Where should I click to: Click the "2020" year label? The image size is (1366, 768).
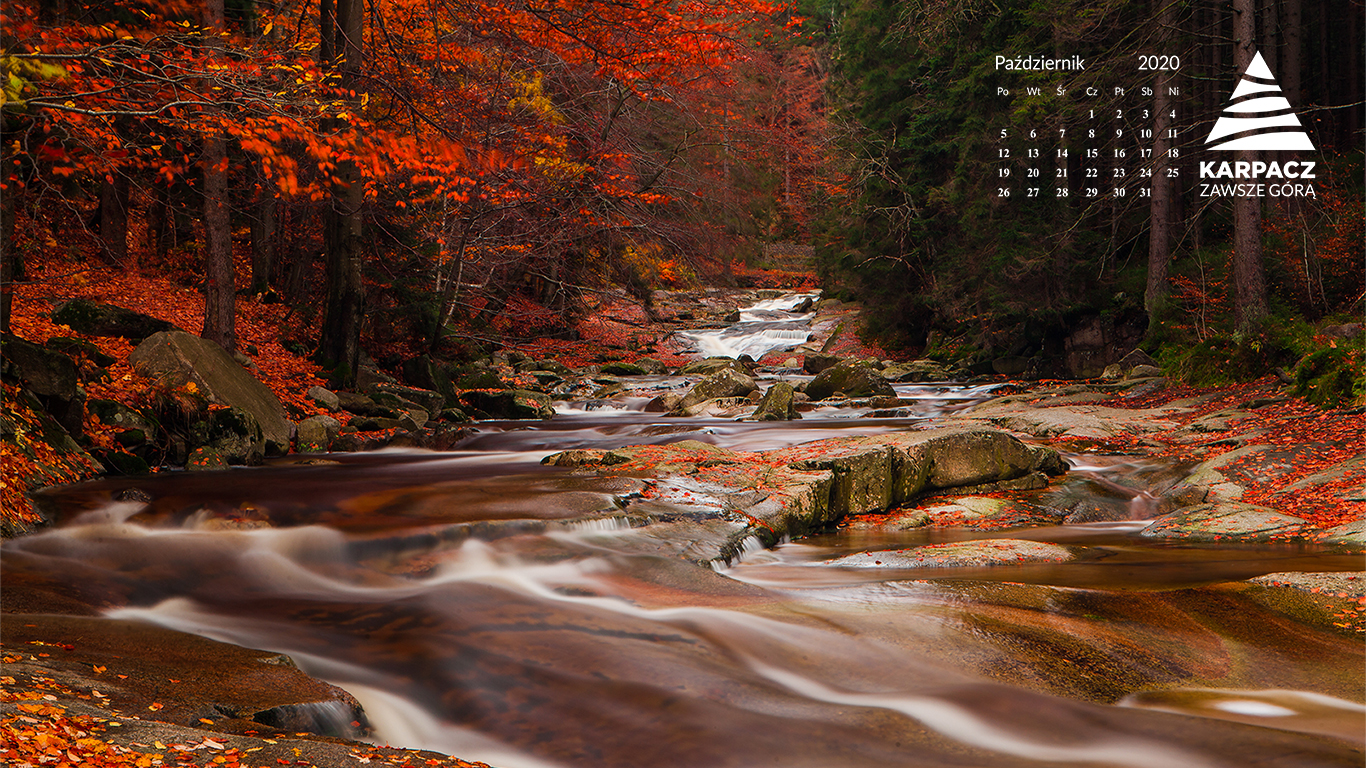coord(1158,63)
